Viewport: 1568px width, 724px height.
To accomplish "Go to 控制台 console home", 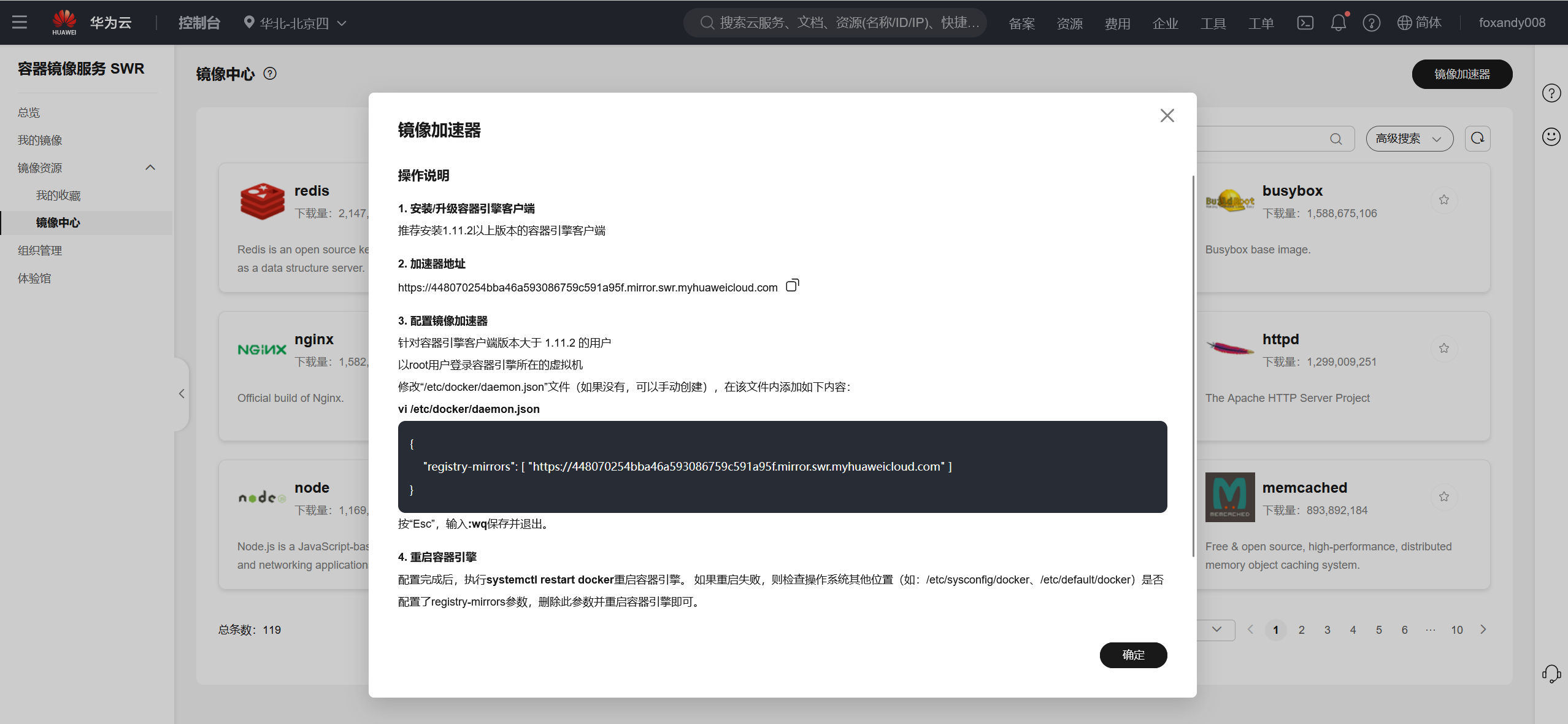I will click(x=199, y=23).
